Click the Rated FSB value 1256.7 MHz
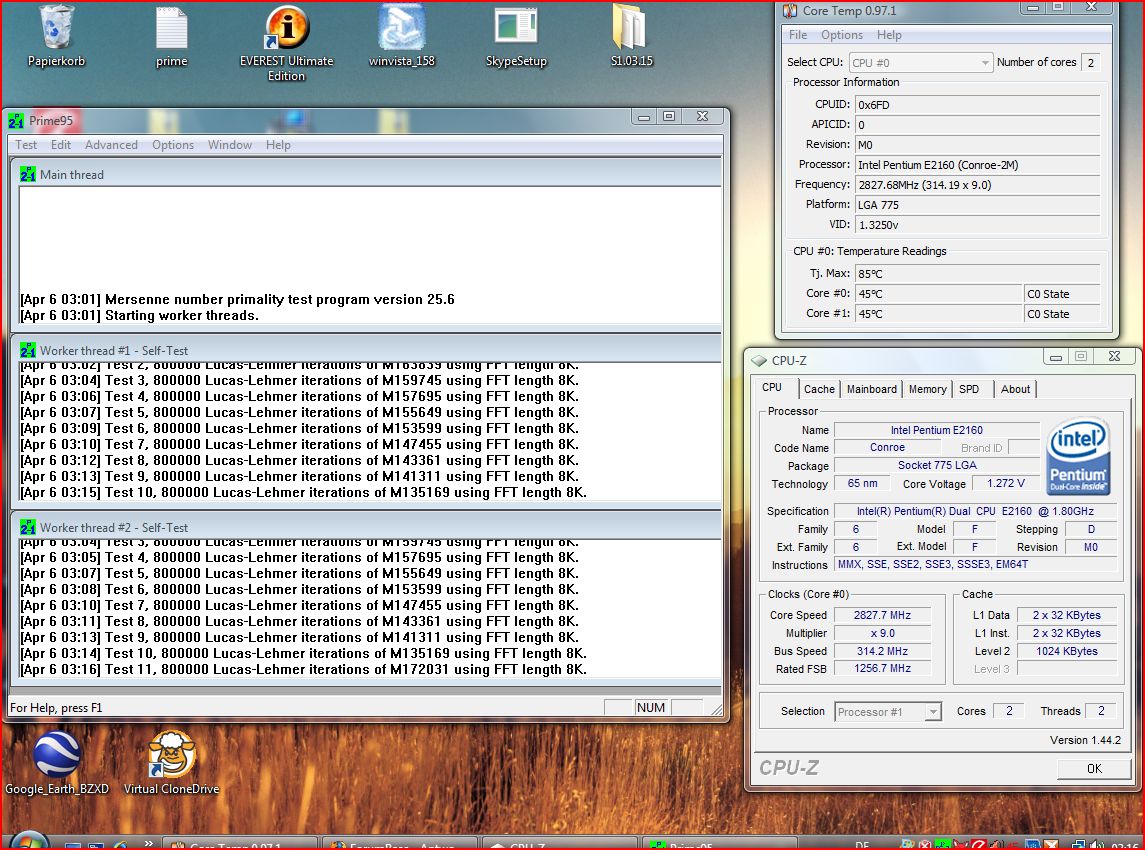The image size is (1145, 850). coord(882,668)
